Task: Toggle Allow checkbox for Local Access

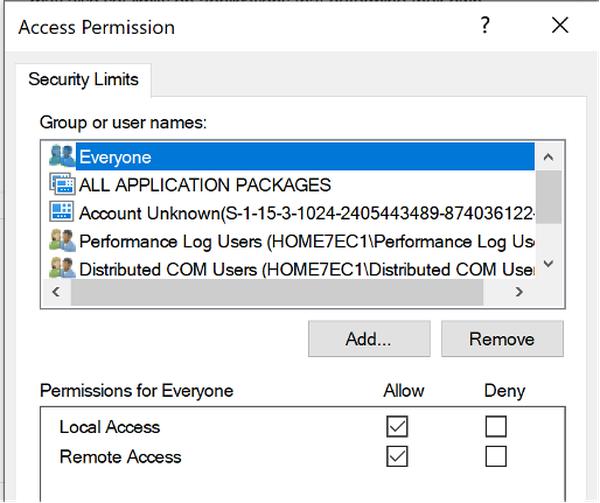Action: pyautogui.click(x=397, y=426)
